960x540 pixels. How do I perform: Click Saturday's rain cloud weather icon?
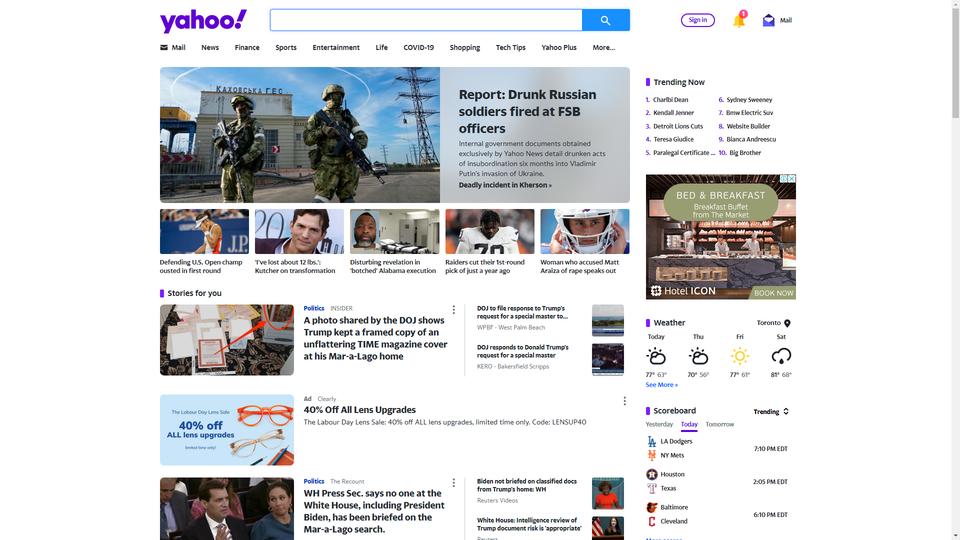(x=781, y=356)
